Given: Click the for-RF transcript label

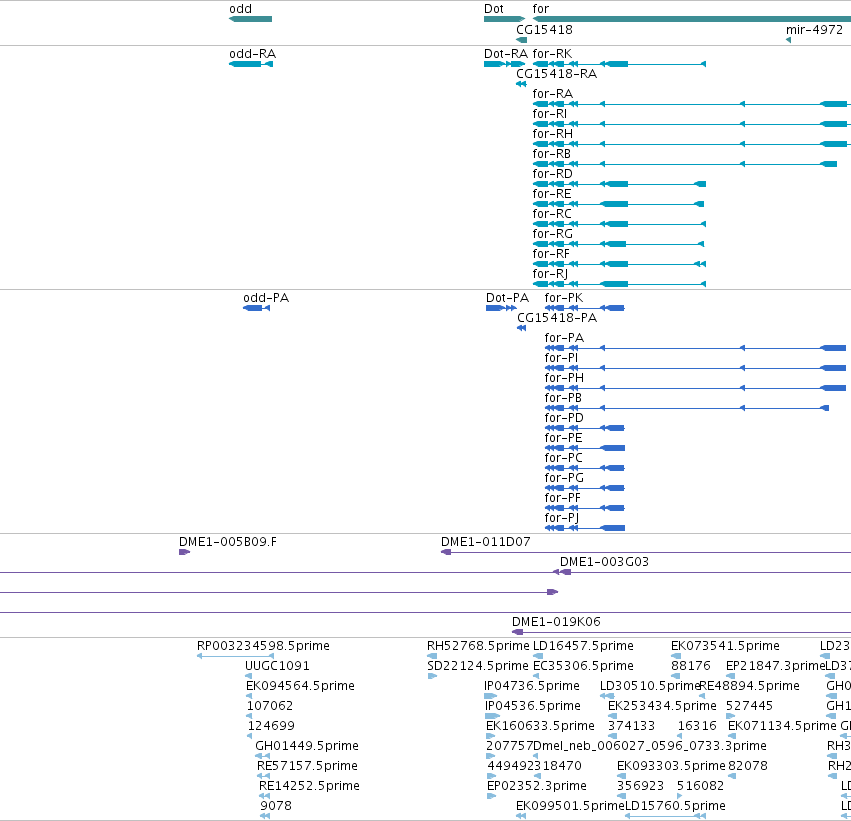Looking at the screenshot, I should (x=551, y=254).
